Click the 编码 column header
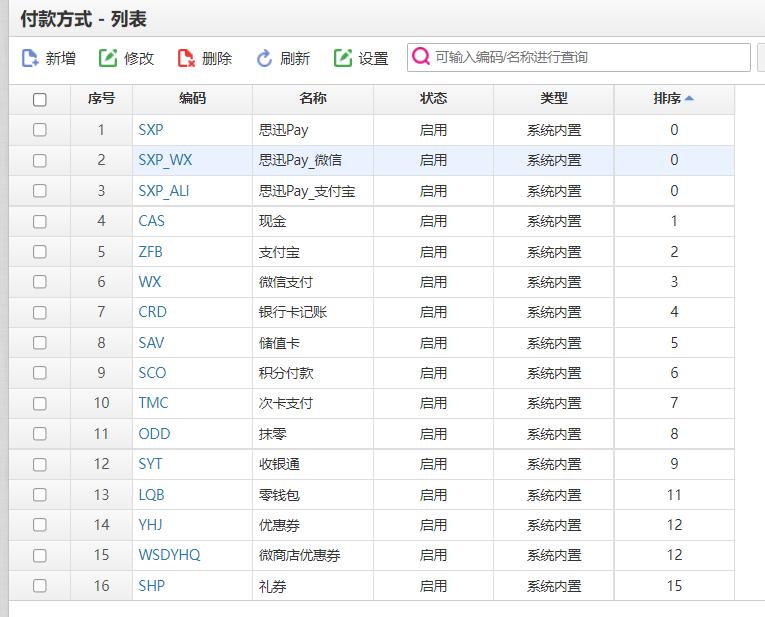765x617 pixels. pyautogui.click(x=192, y=98)
